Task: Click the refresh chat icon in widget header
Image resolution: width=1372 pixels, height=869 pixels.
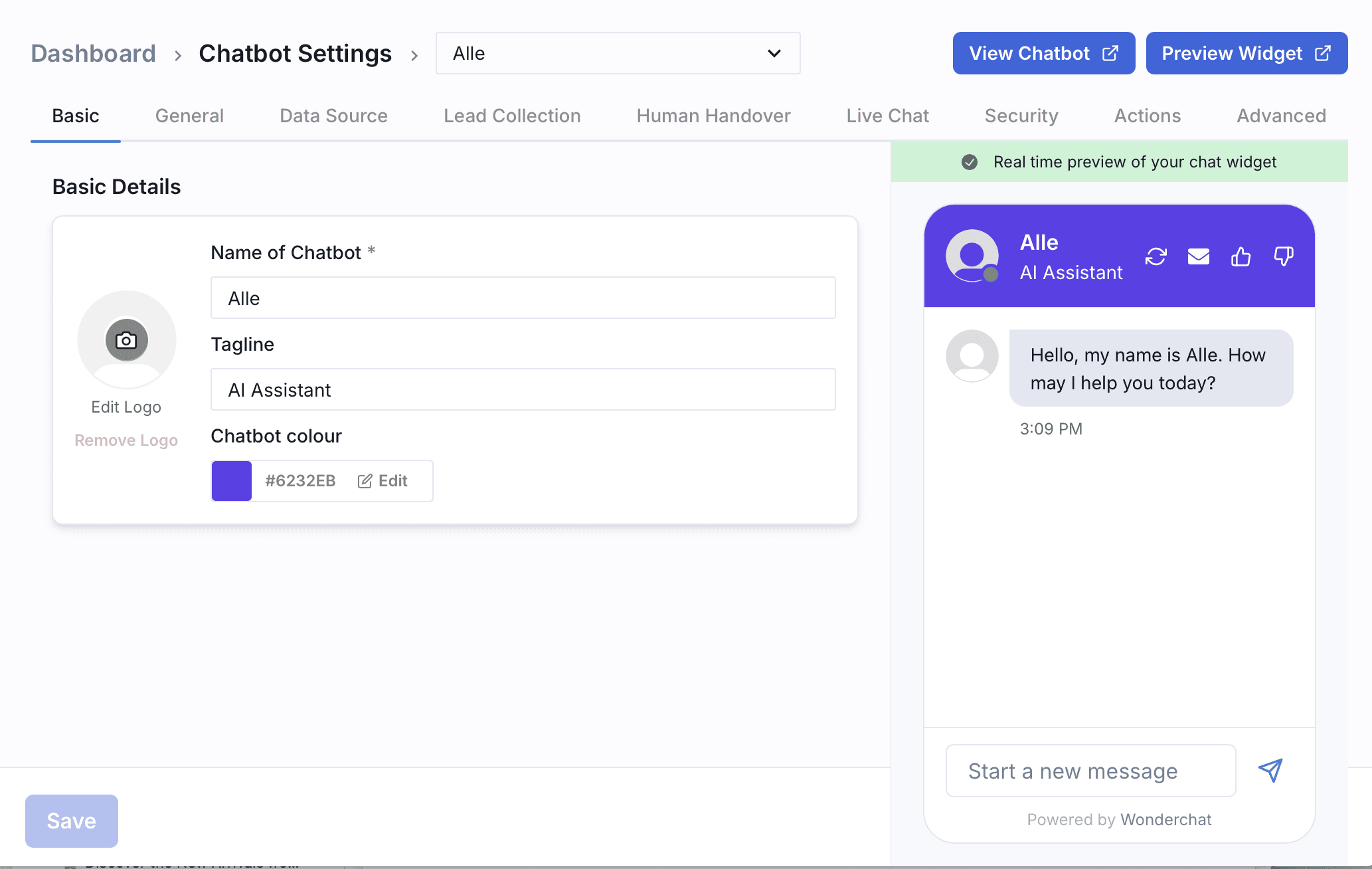Action: click(1156, 256)
